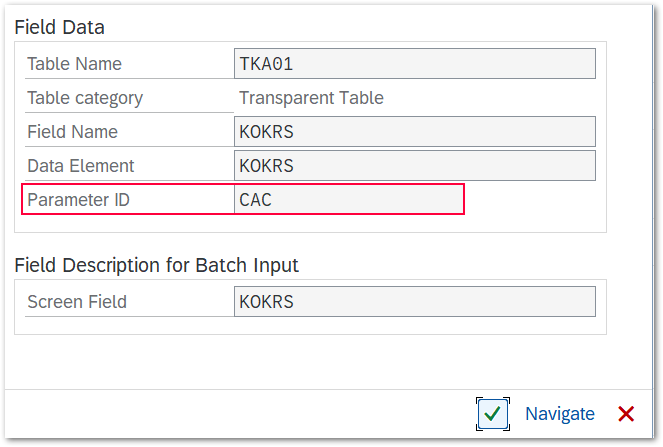Screen dimensions: 663x447
Task: Focus the Screen Field input box
Action: [414, 302]
